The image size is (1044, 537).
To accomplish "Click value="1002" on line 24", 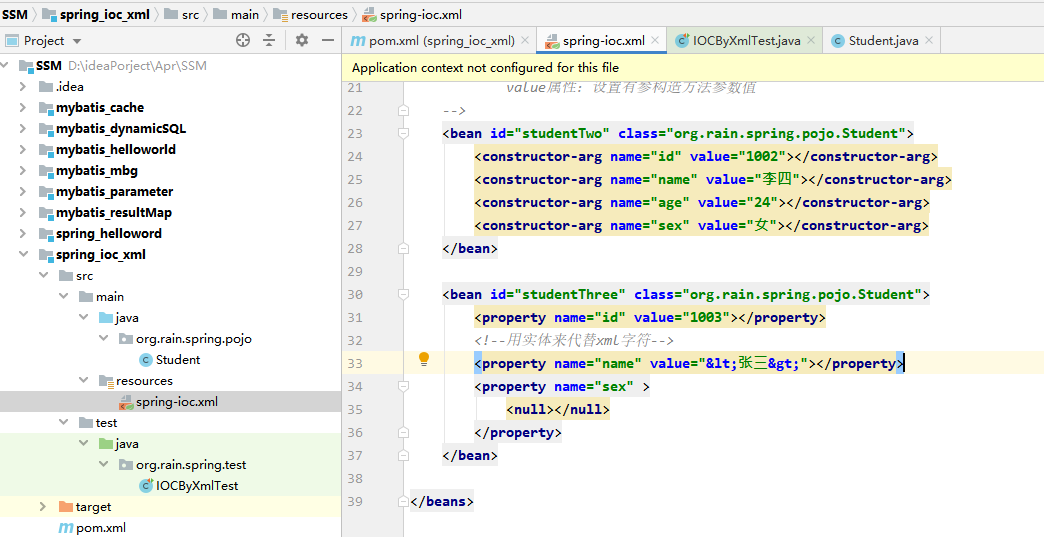I will point(738,156).
